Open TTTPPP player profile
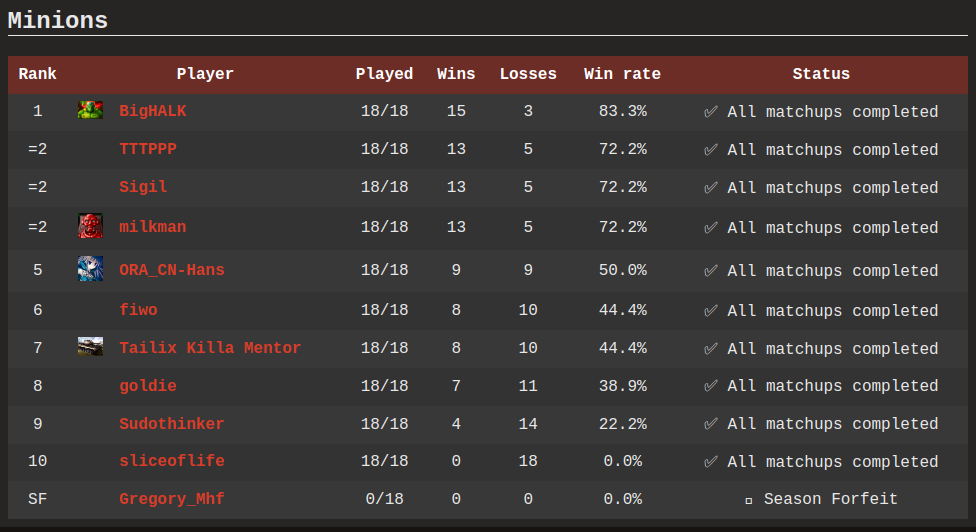The width and height of the screenshot is (976, 532). [147, 150]
